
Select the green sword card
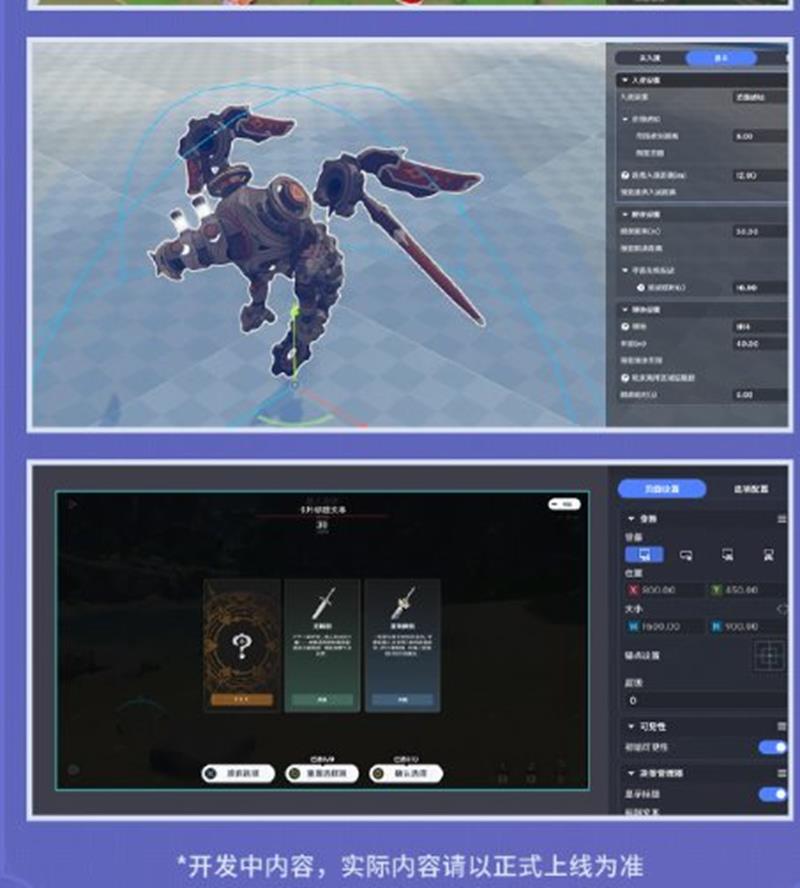point(321,645)
